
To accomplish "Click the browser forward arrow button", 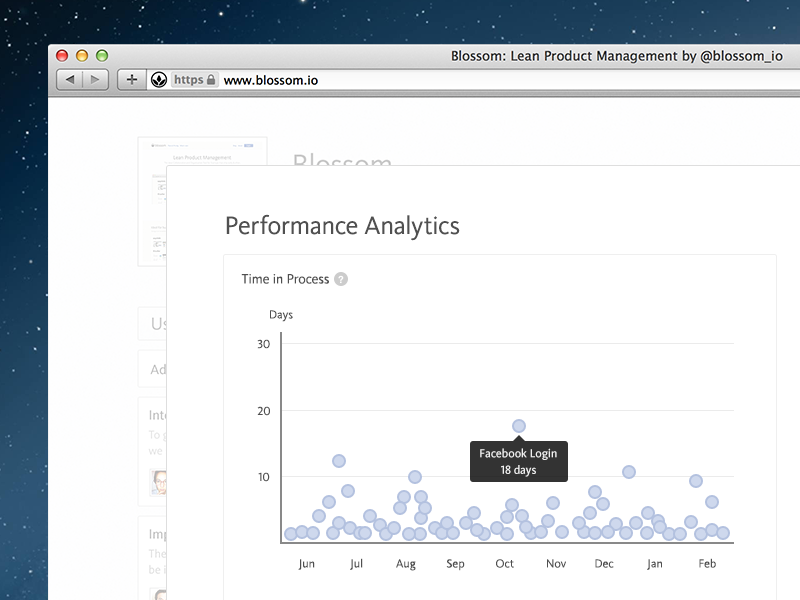I will point(95,80).
